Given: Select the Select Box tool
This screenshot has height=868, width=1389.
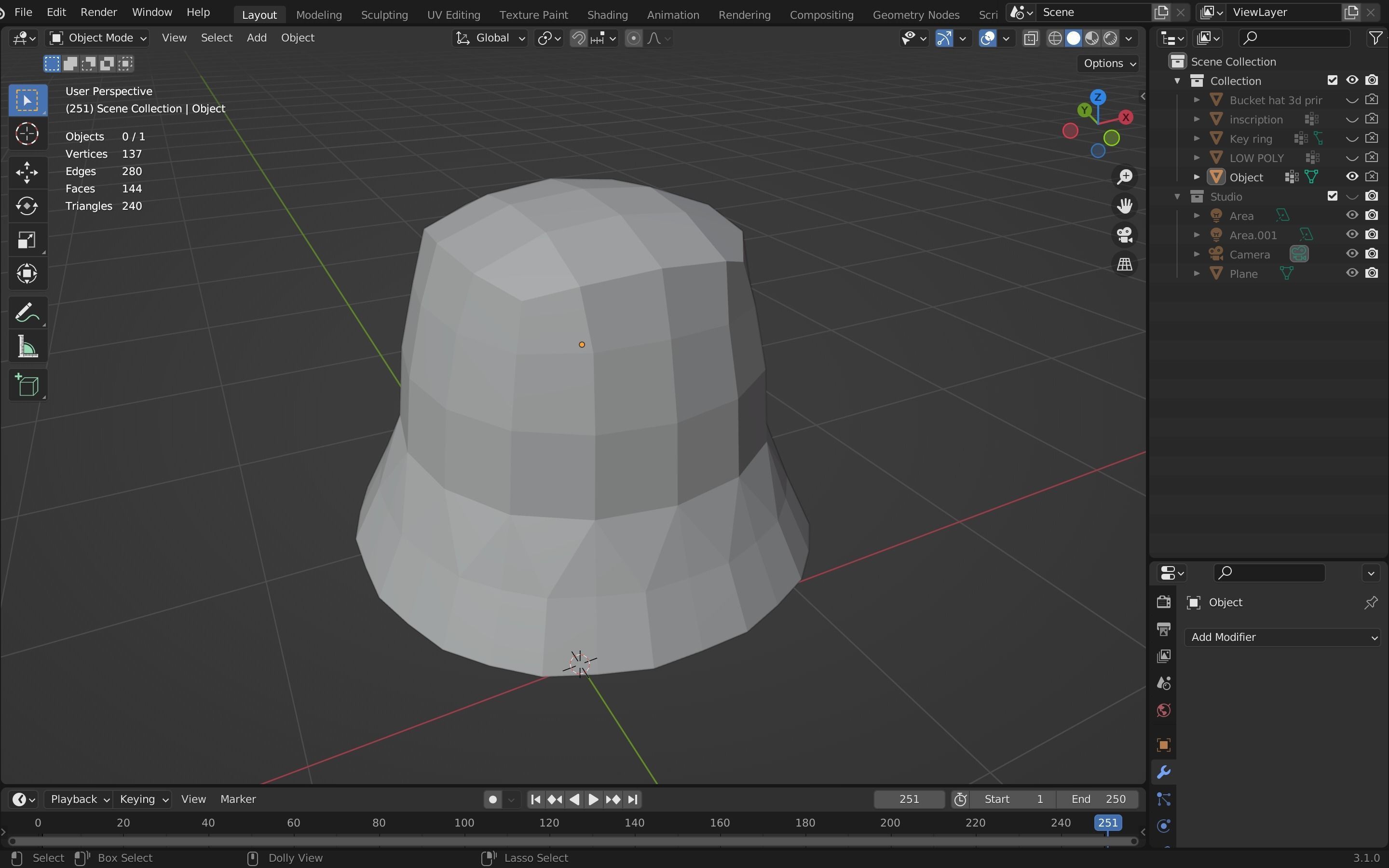Looking at the screenshot, I should click(27, 100).
